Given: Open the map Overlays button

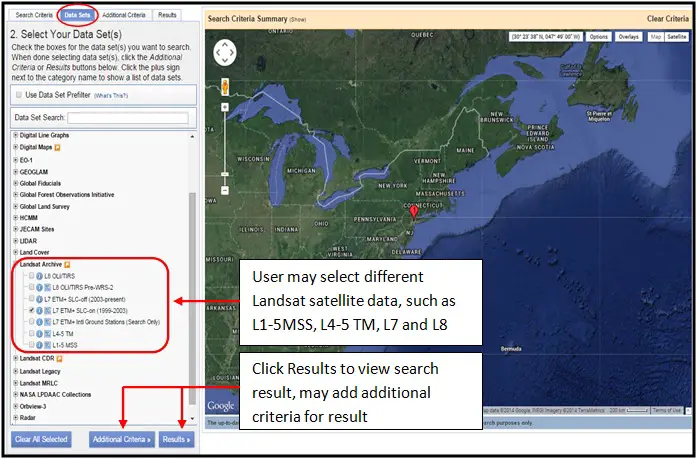Looking at the screenshot, I should pyautogui.click(x=629, y=37).
